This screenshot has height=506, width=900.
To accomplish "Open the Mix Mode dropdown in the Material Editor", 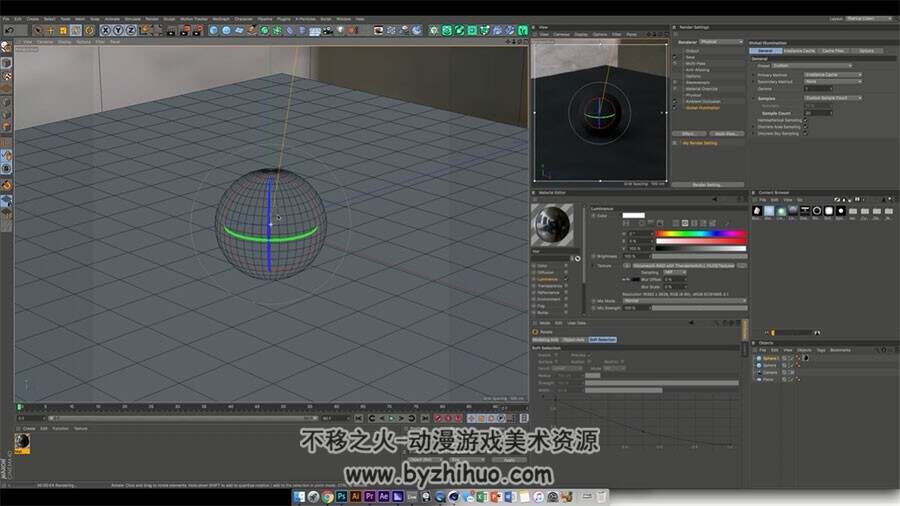I will tap(684, 301).
